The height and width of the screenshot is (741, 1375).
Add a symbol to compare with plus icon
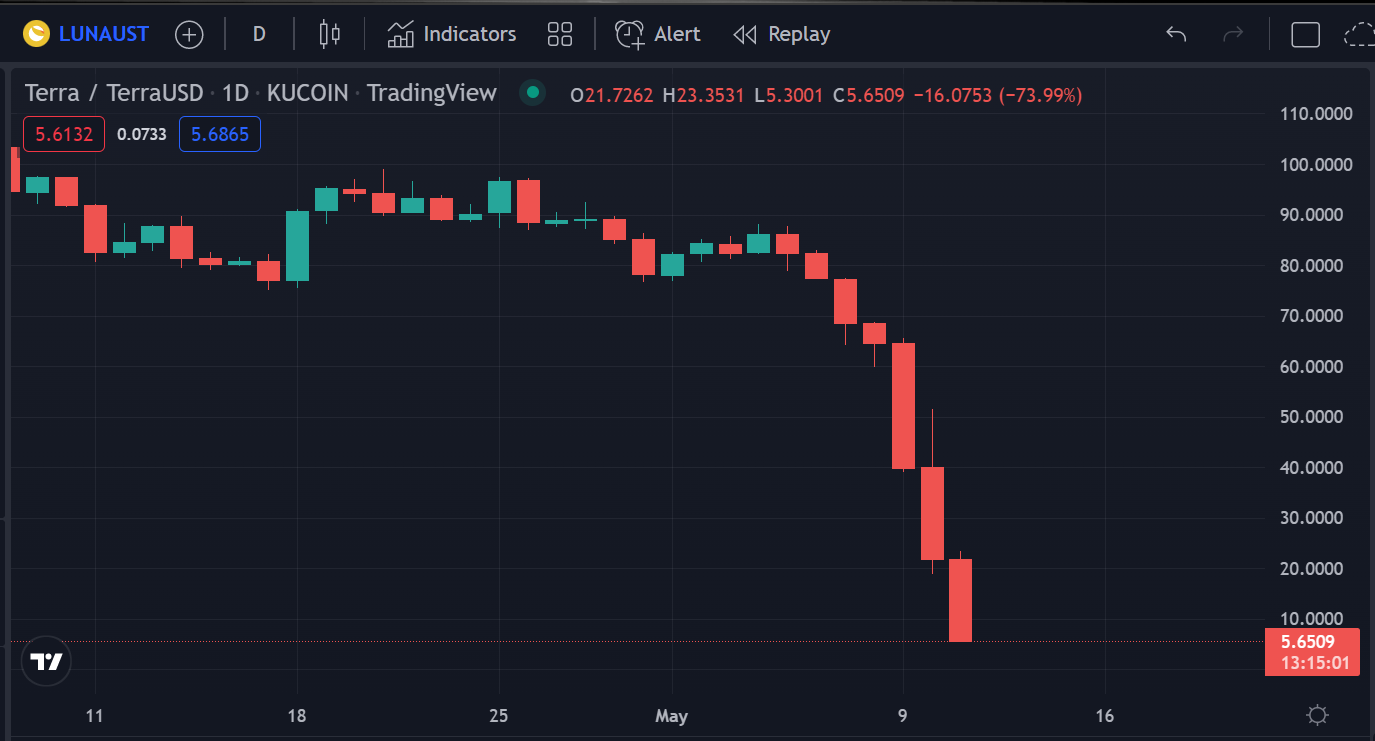point(189,35)
